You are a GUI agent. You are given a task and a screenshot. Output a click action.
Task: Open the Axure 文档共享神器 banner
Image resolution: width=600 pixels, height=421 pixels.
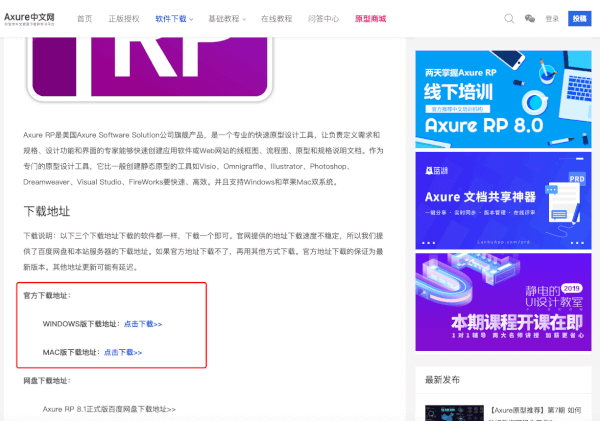click(503, 201)
